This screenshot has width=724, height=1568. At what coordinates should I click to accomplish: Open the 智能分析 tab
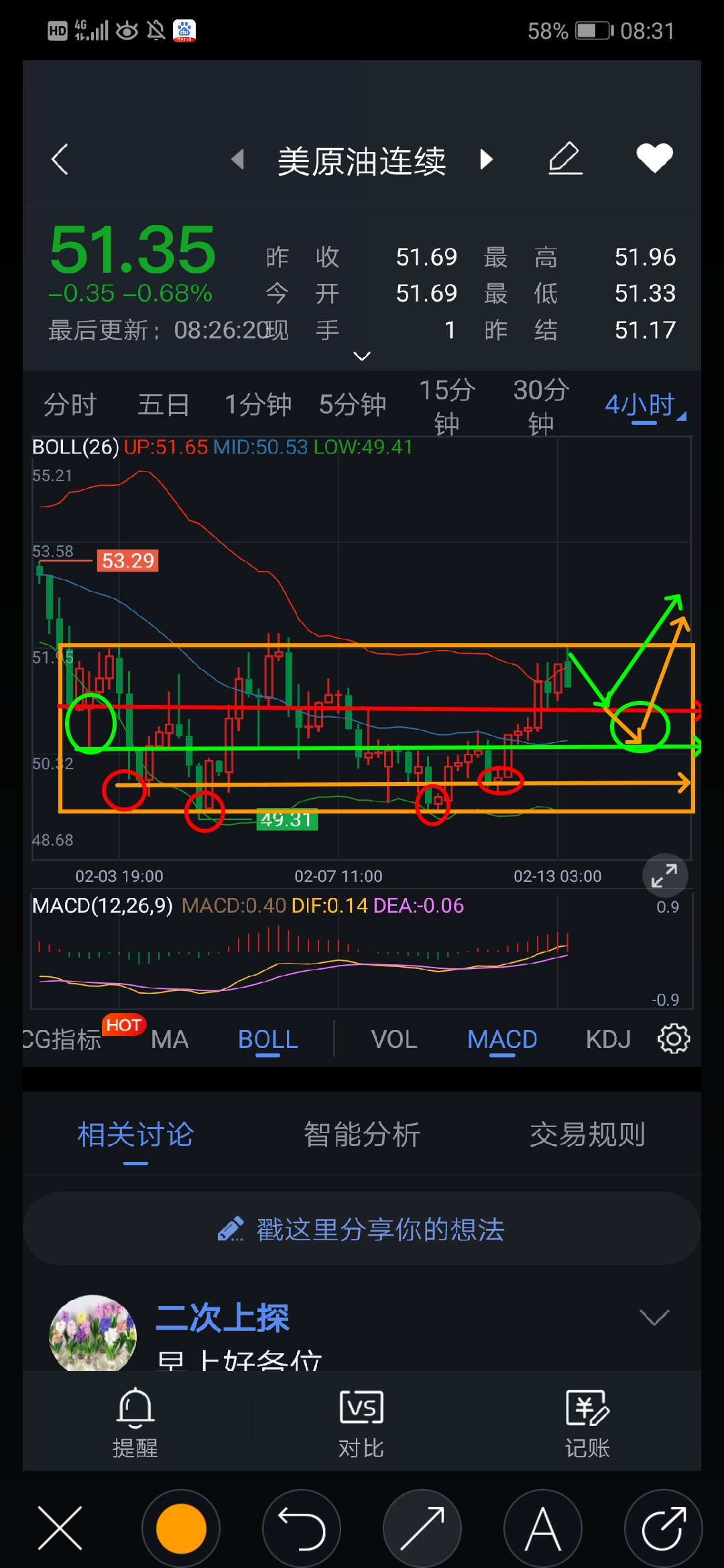click(x=362, y=1135)
